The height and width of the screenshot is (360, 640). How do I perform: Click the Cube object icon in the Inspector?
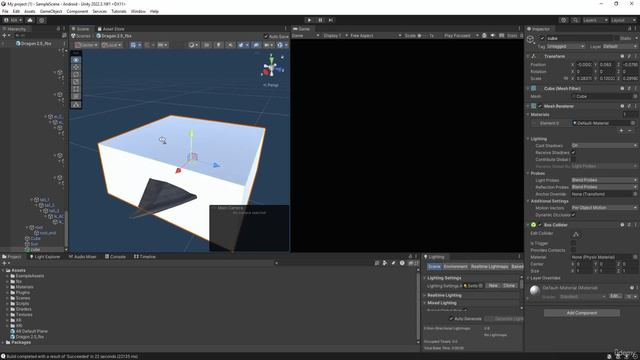pyautogui.click(x=530, y=39)
